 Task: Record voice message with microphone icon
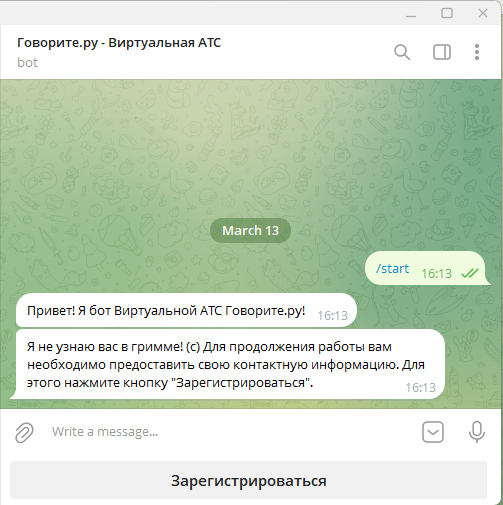click(x=477, y=432)
